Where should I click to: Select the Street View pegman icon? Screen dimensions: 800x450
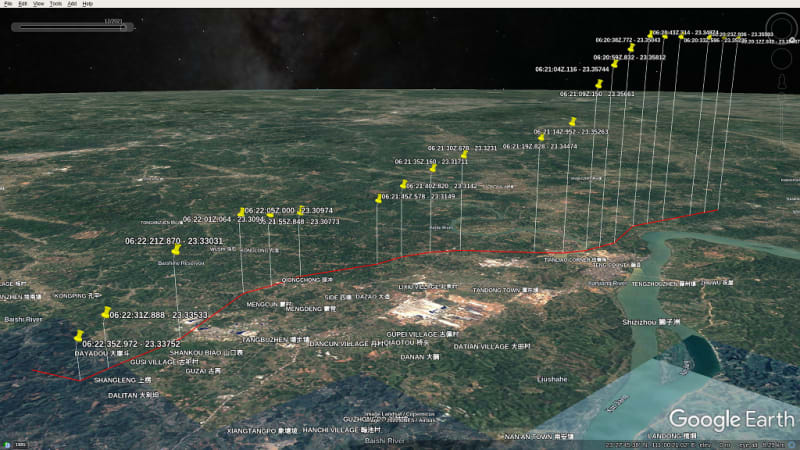pyautogui.click(x=782, y=82)
